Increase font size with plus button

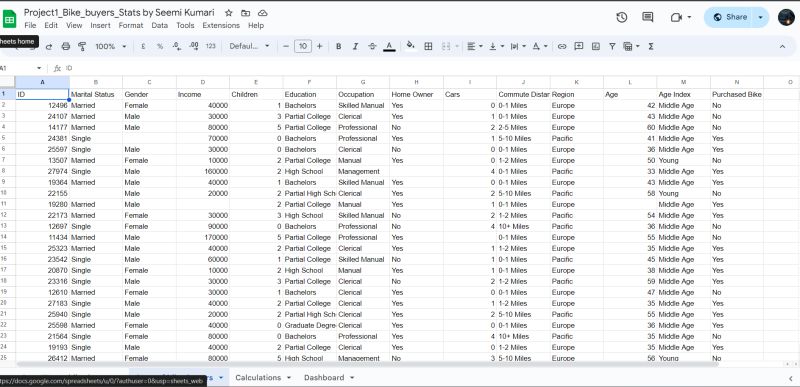[319, 46]
